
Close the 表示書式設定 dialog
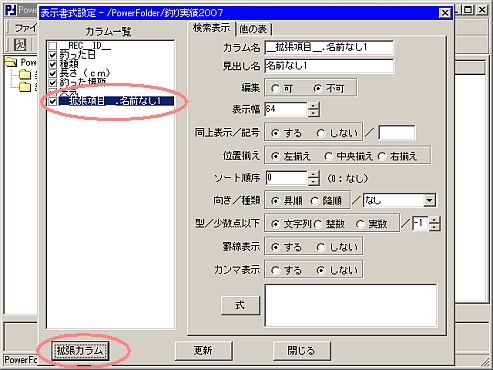click(445, 13)
